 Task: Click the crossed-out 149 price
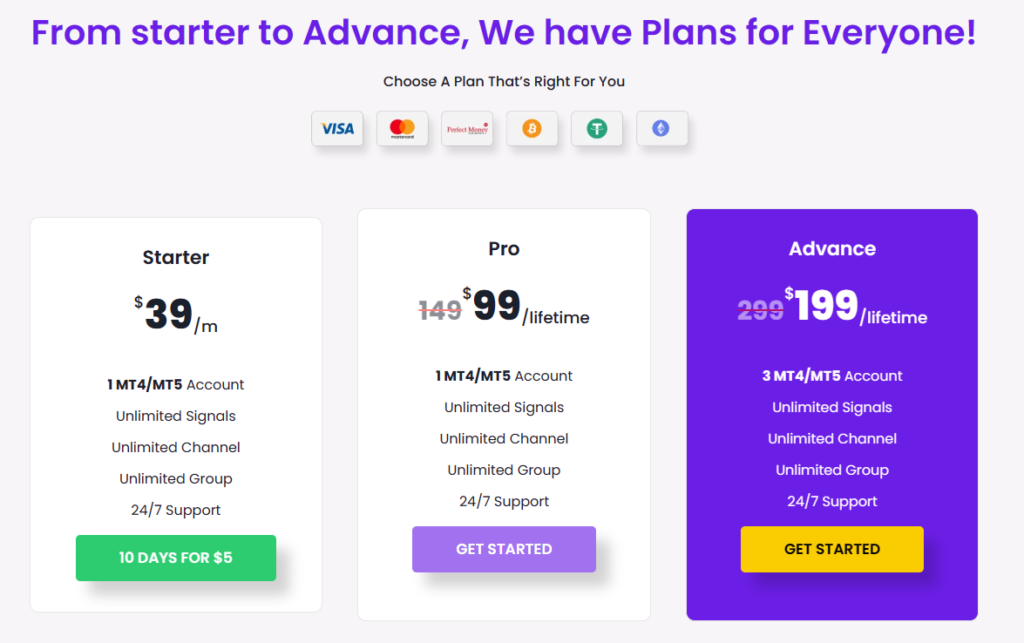(x=440, y=311)
